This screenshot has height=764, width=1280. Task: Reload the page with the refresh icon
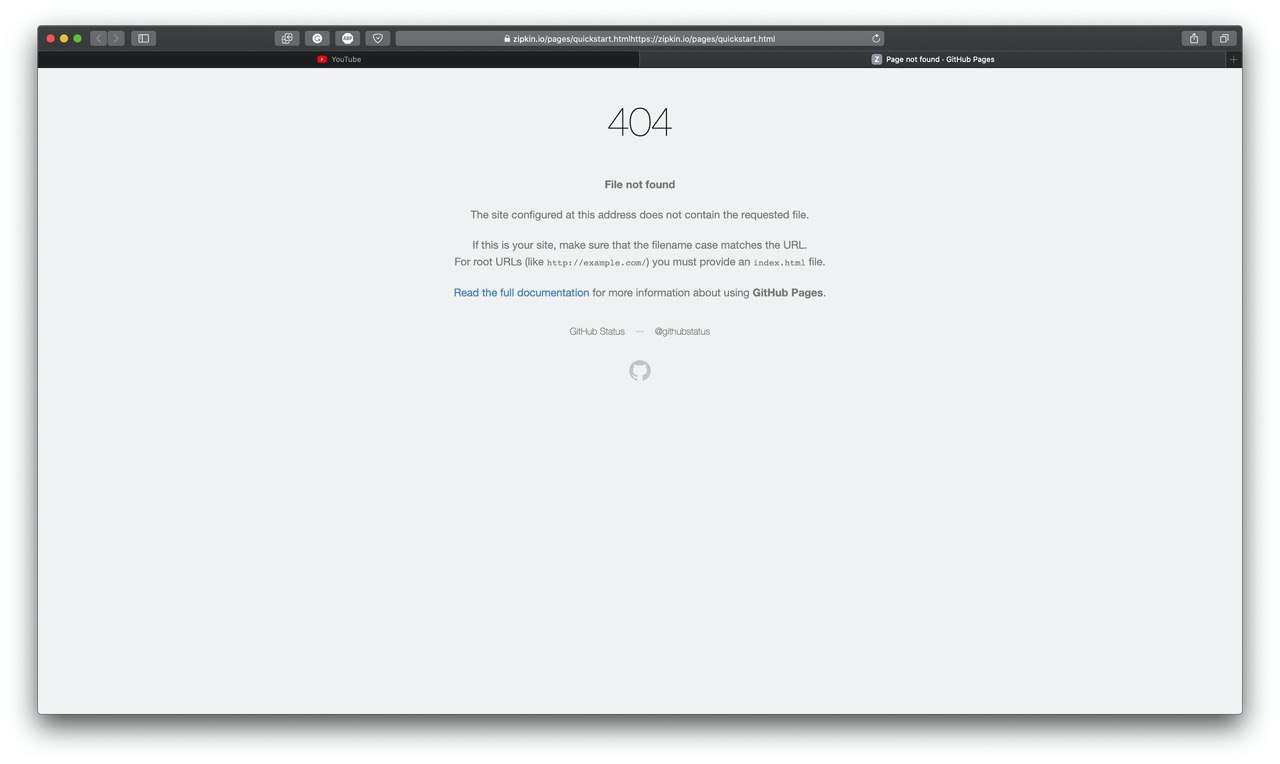click(x=876, y=38)
